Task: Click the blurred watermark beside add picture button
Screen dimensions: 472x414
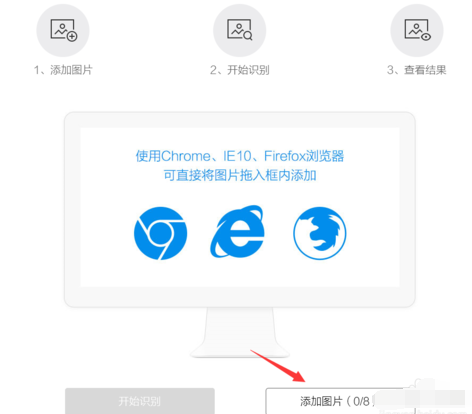Action: coord(435,396)
